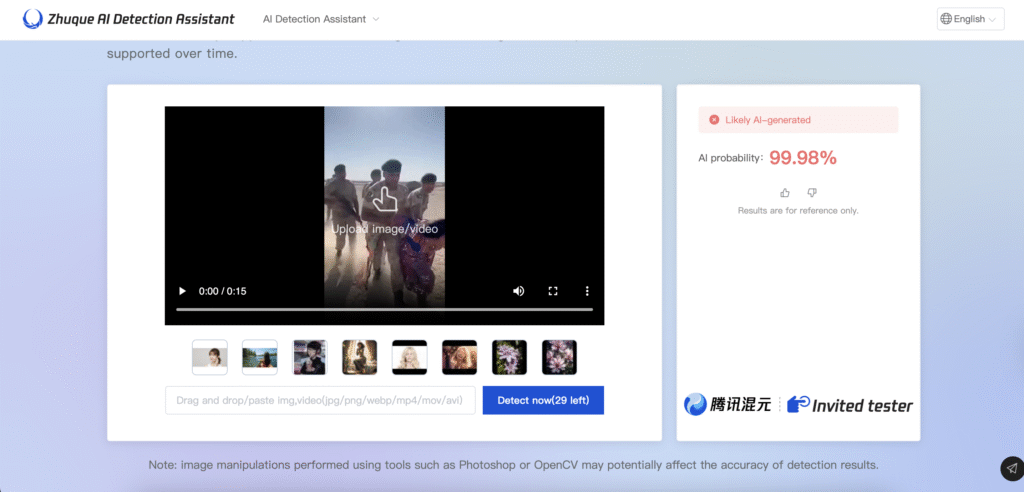Mute the video volume icon
Screen dimensions: 1024x492
click(518, 291)
